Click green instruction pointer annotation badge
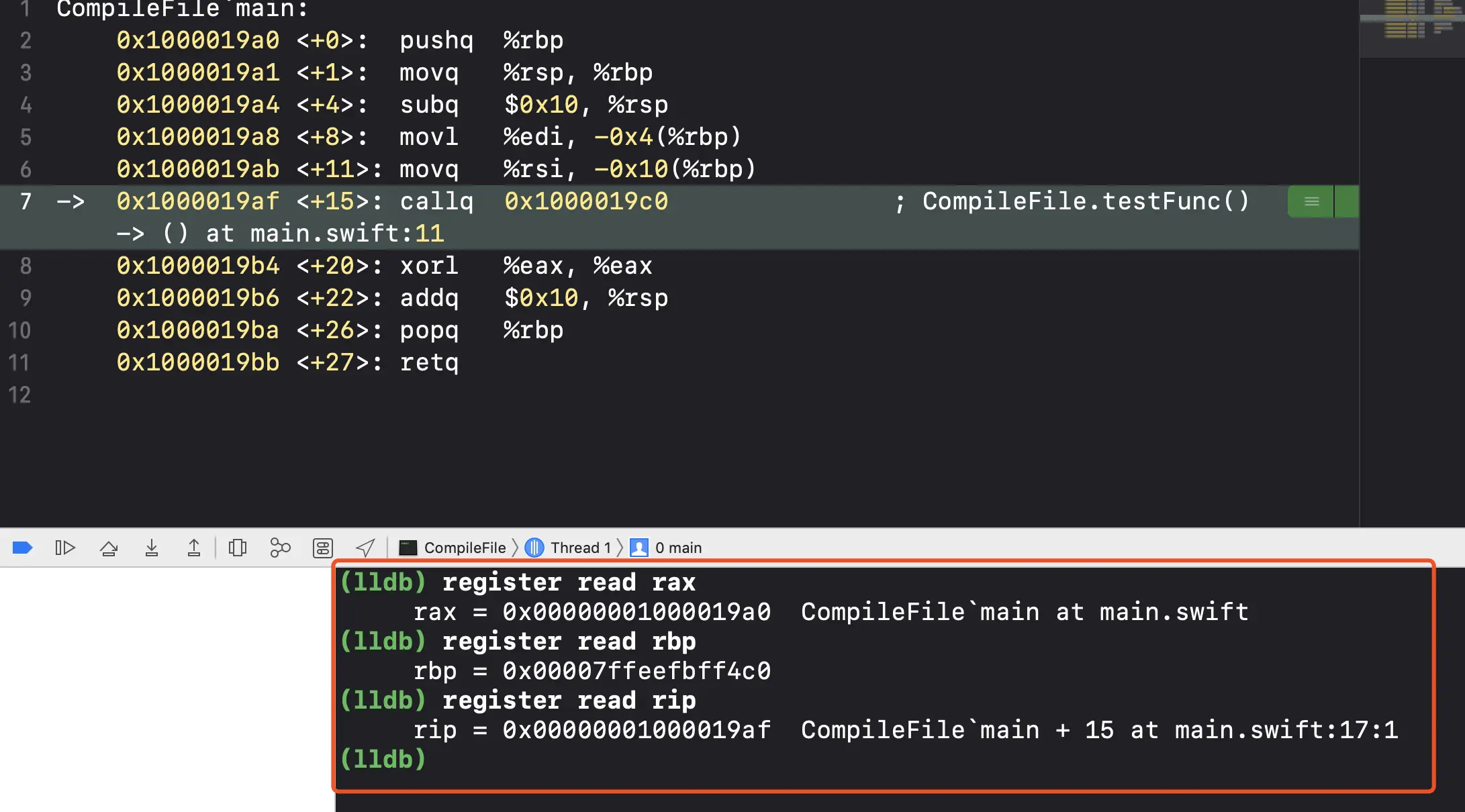This screenshot has width=1465, height=812. tap(1311, 201)
